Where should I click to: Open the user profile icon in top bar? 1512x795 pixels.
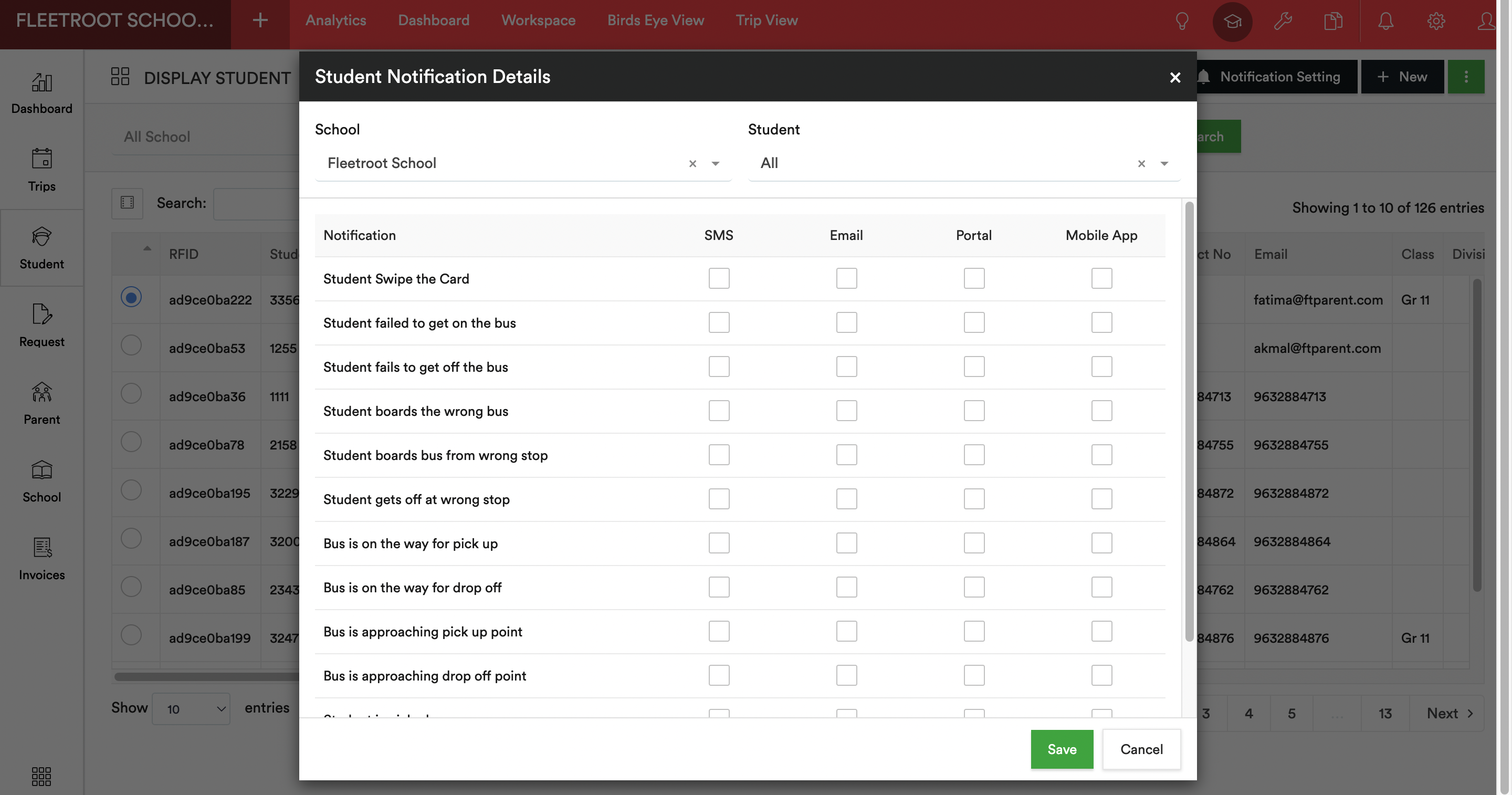click(x=1486, y=21)
